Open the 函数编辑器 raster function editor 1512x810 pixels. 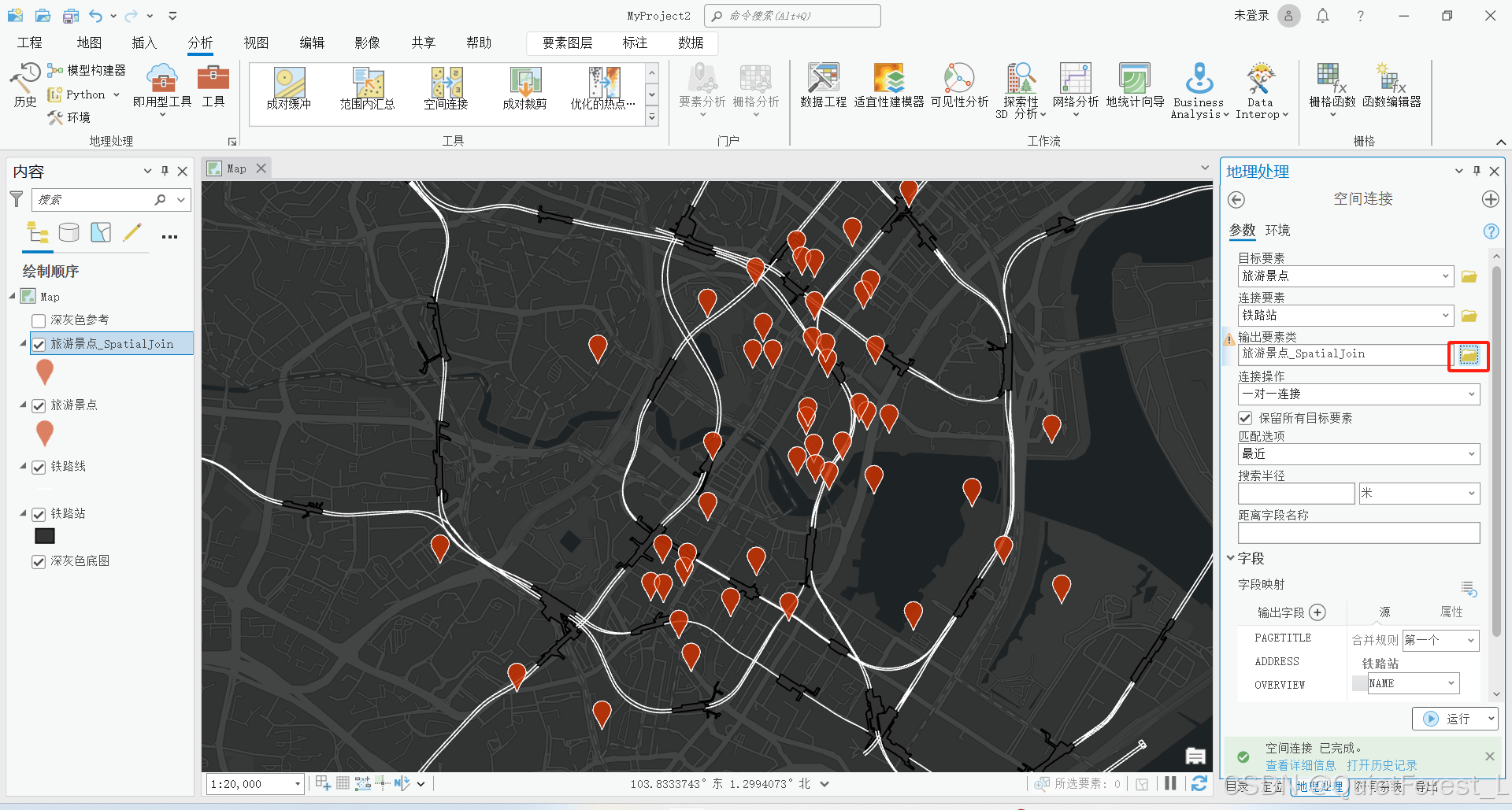tap(1392, 85)
